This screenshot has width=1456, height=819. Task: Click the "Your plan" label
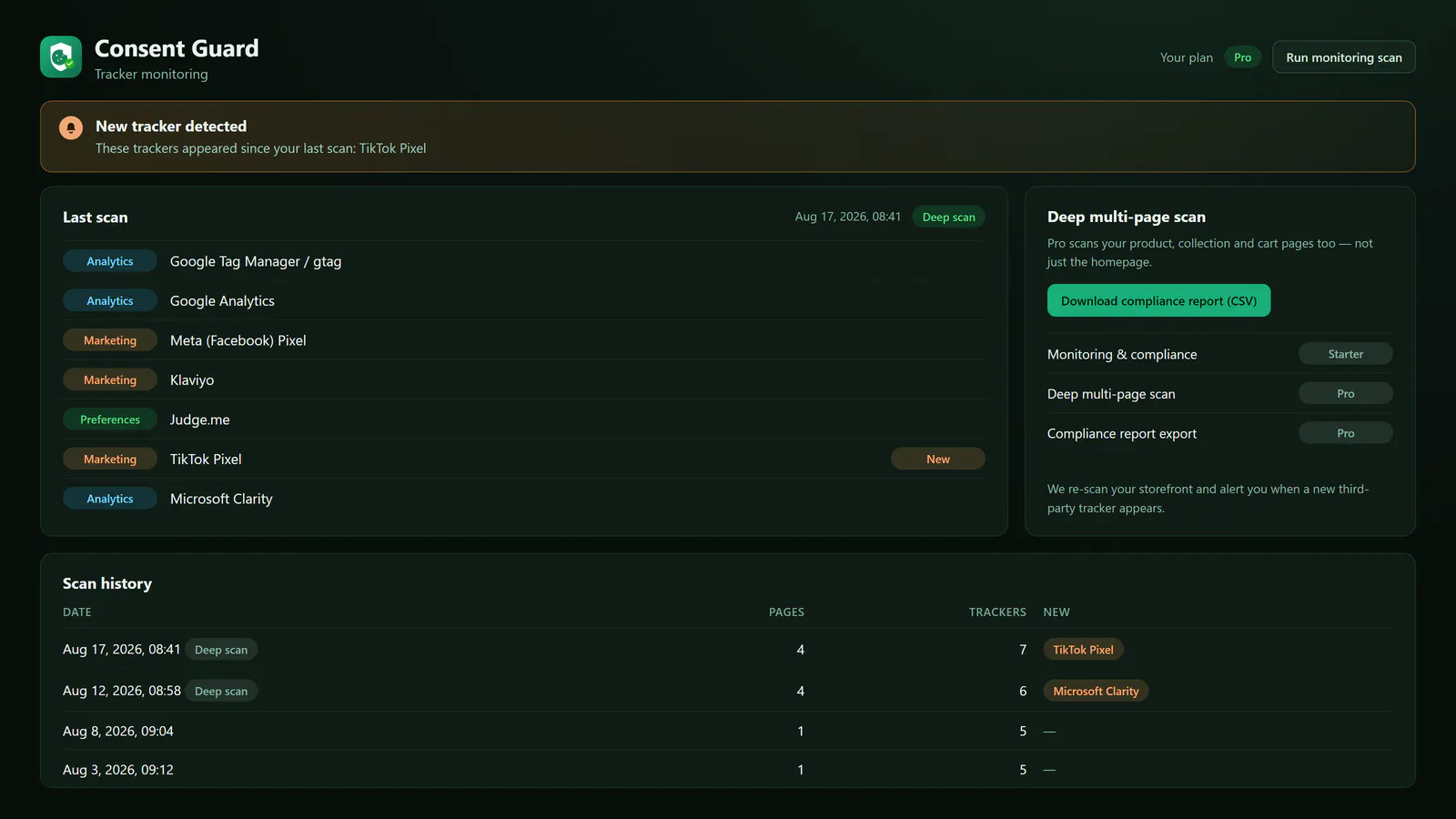[1186, 57]
